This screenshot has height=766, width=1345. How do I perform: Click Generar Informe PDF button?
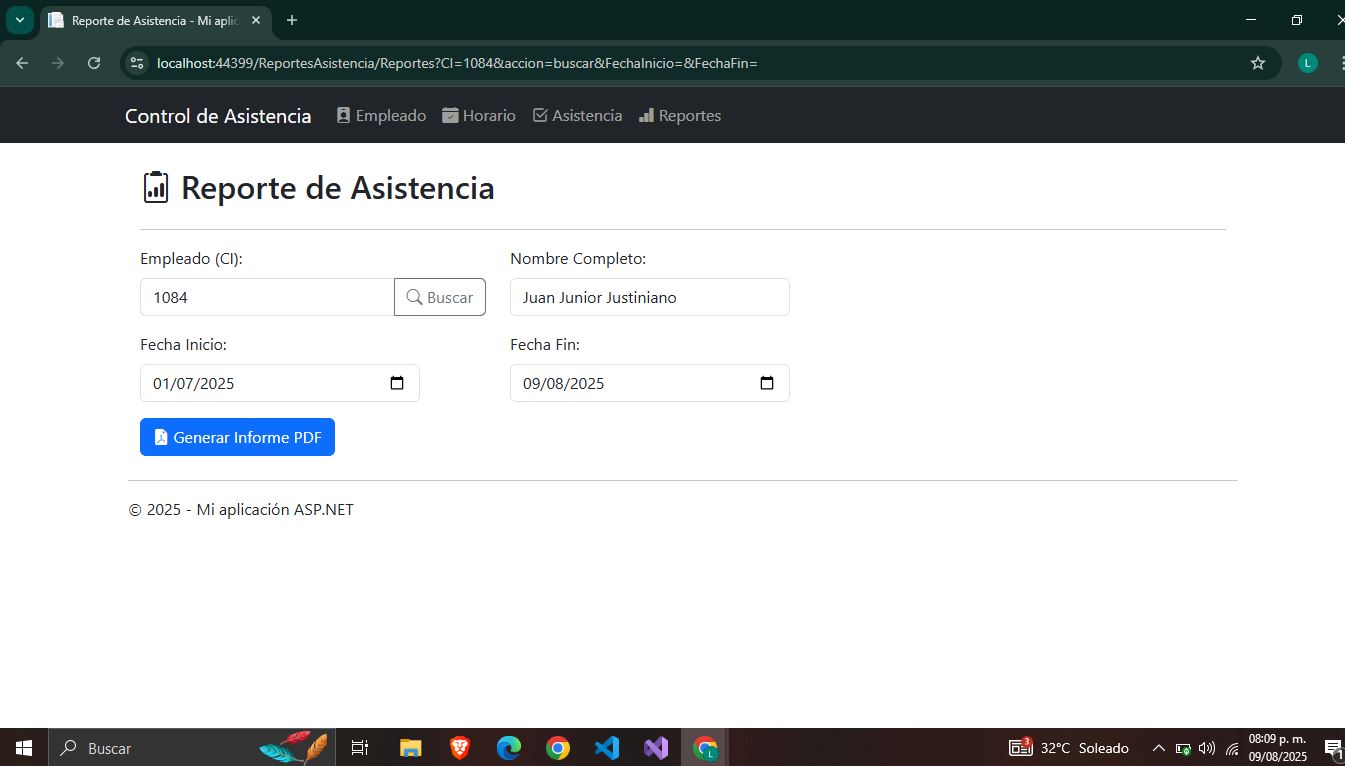pyautogui.click(x=237, y=437)
